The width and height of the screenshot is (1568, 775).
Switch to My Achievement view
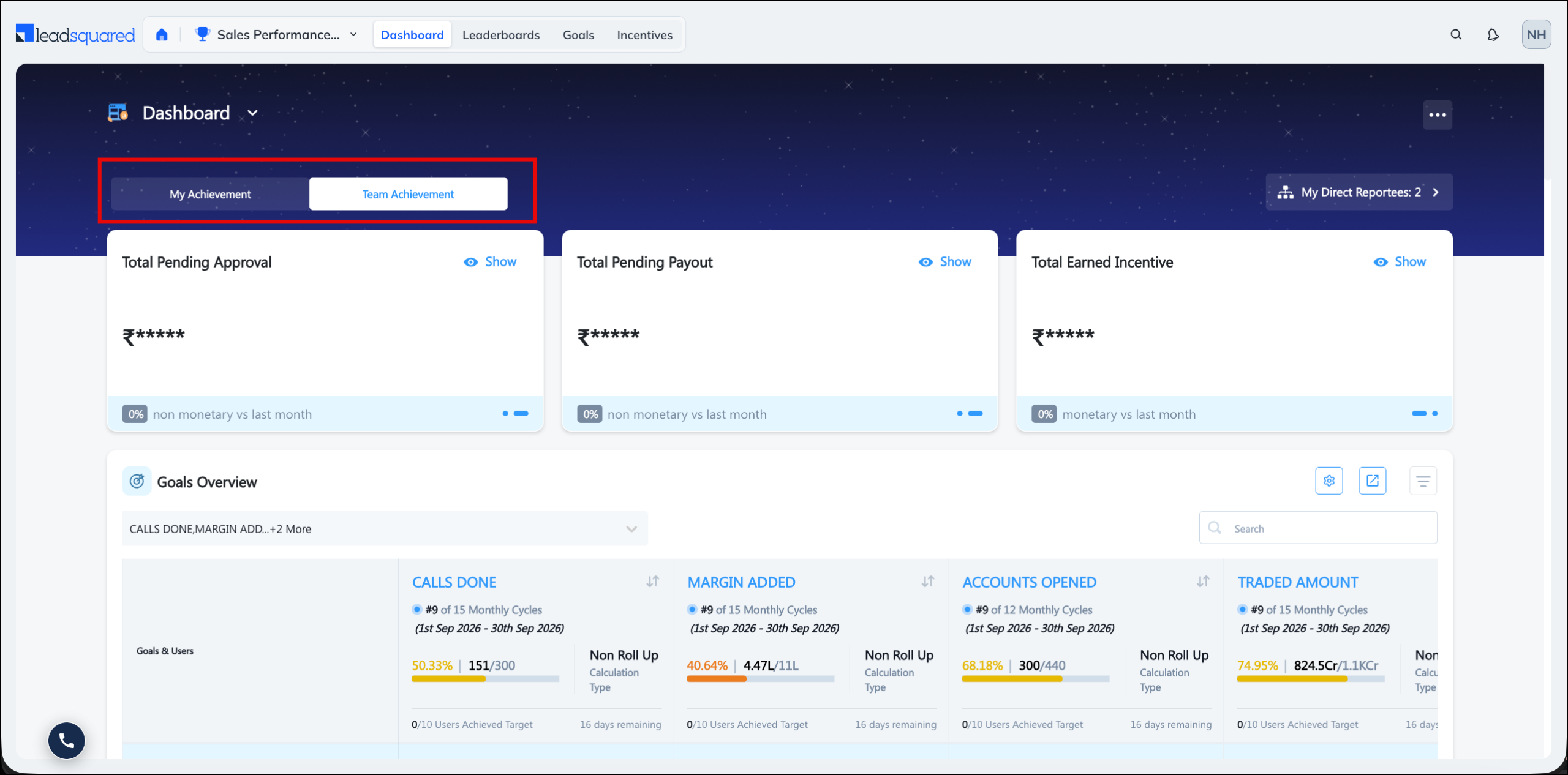pos(210,194)
